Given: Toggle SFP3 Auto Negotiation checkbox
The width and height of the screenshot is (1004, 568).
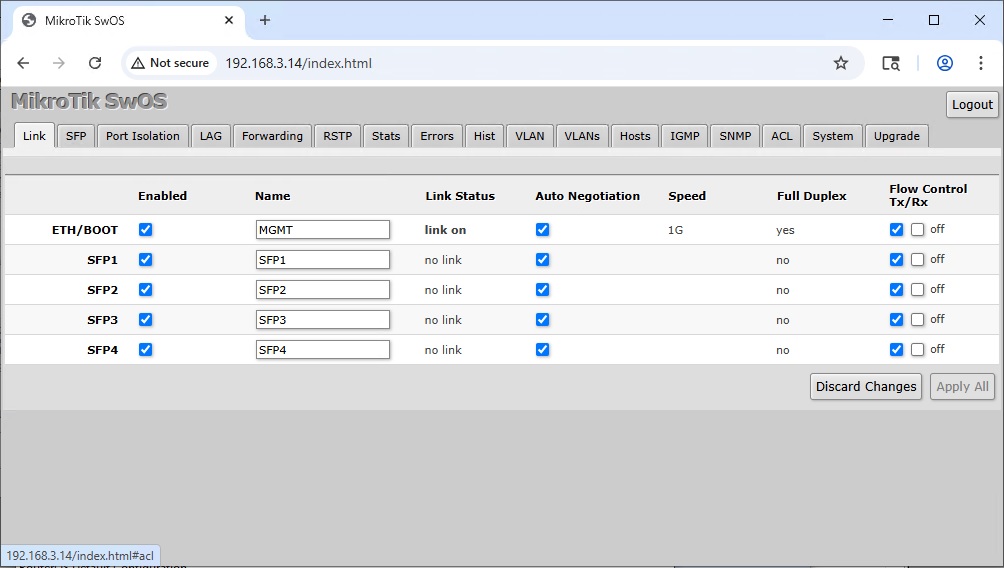Looking at the screenshot, I should pyautogui.click(x=542, y=320).
